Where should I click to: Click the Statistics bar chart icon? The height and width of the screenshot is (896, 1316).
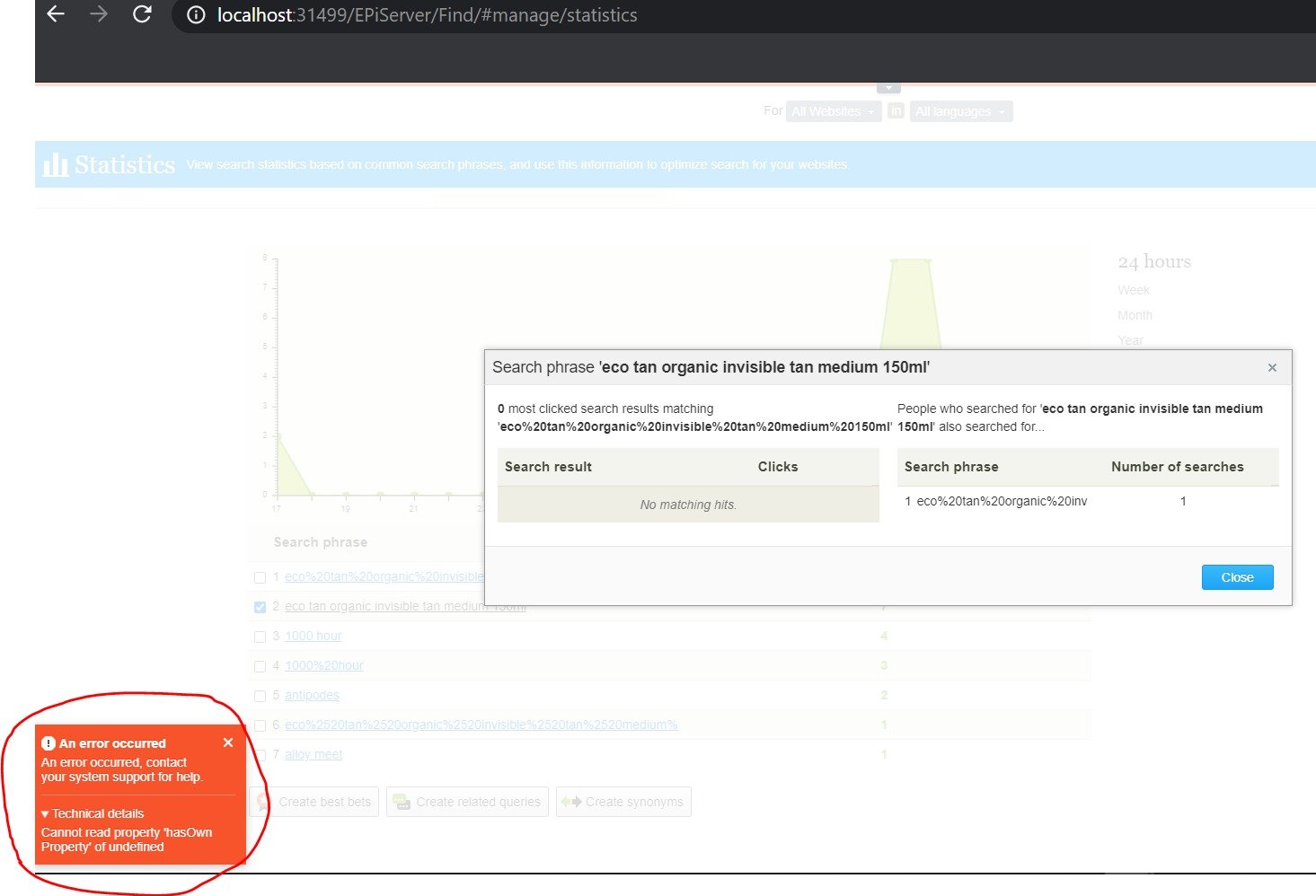[x=55, y=164]
